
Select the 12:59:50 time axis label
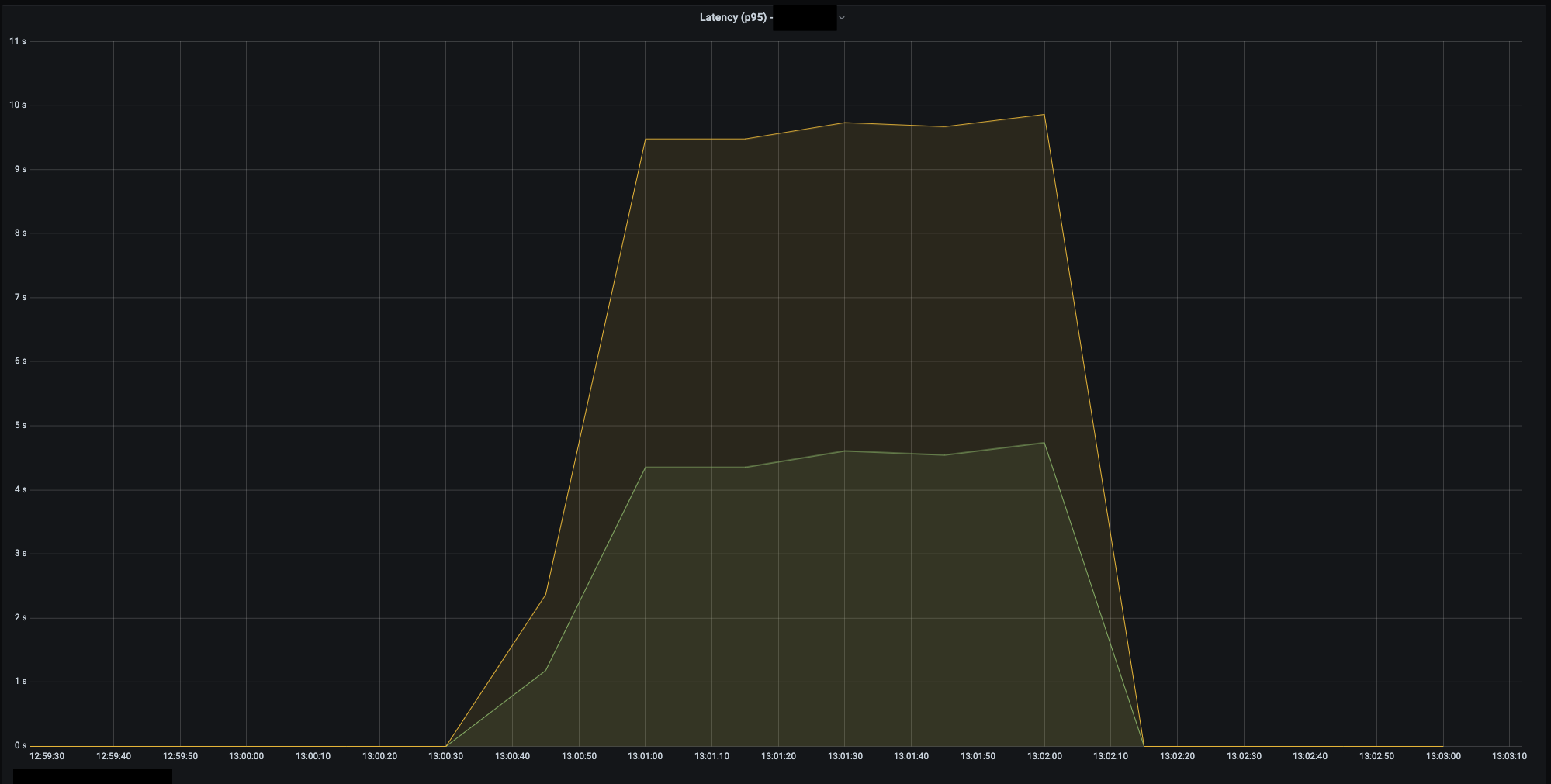pyautogui.click(x=180, y=756)
